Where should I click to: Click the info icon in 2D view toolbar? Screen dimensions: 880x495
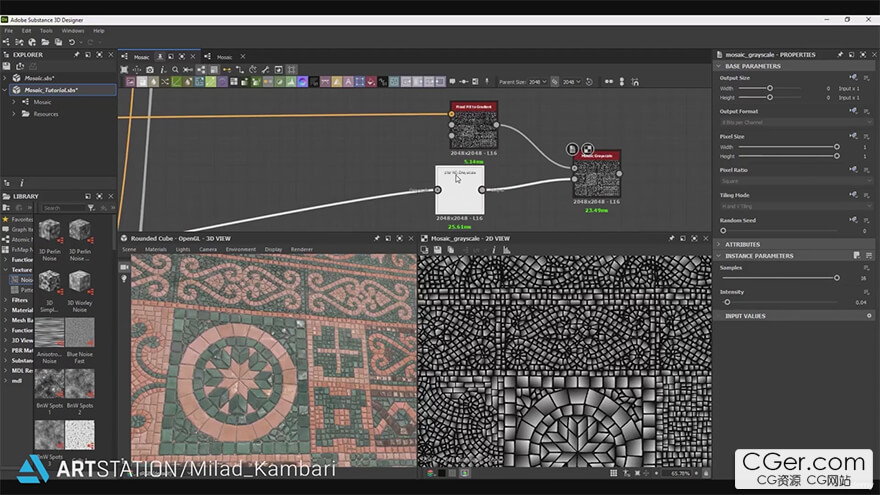[494, 250]
